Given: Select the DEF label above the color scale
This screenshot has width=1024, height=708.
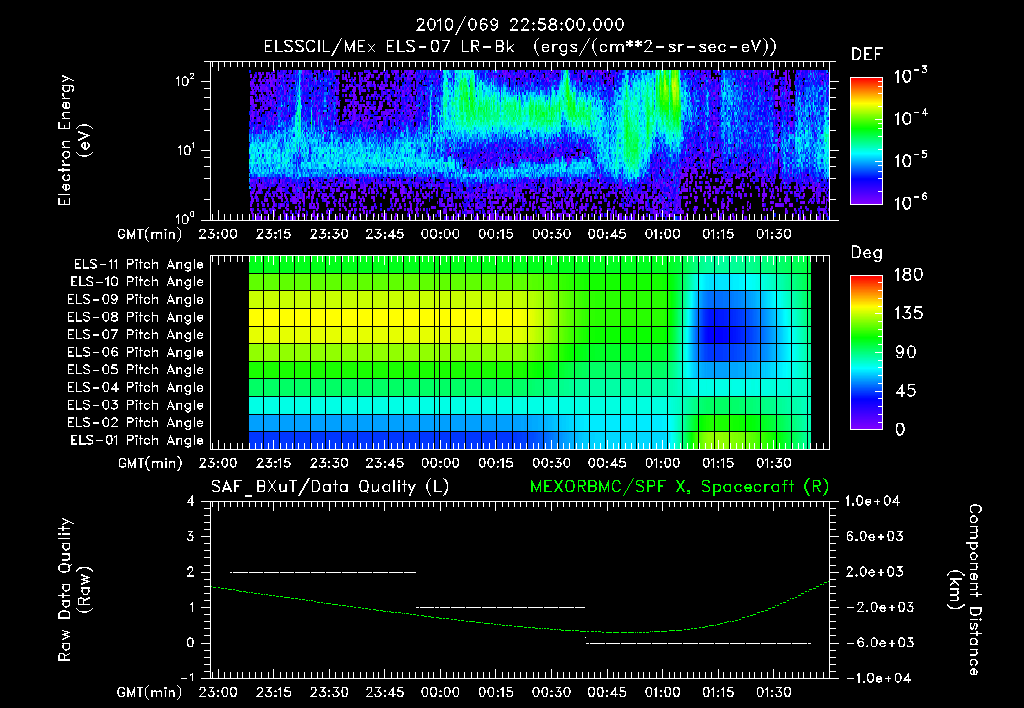Looking at the screenshot, I should (x=867, y=54).
